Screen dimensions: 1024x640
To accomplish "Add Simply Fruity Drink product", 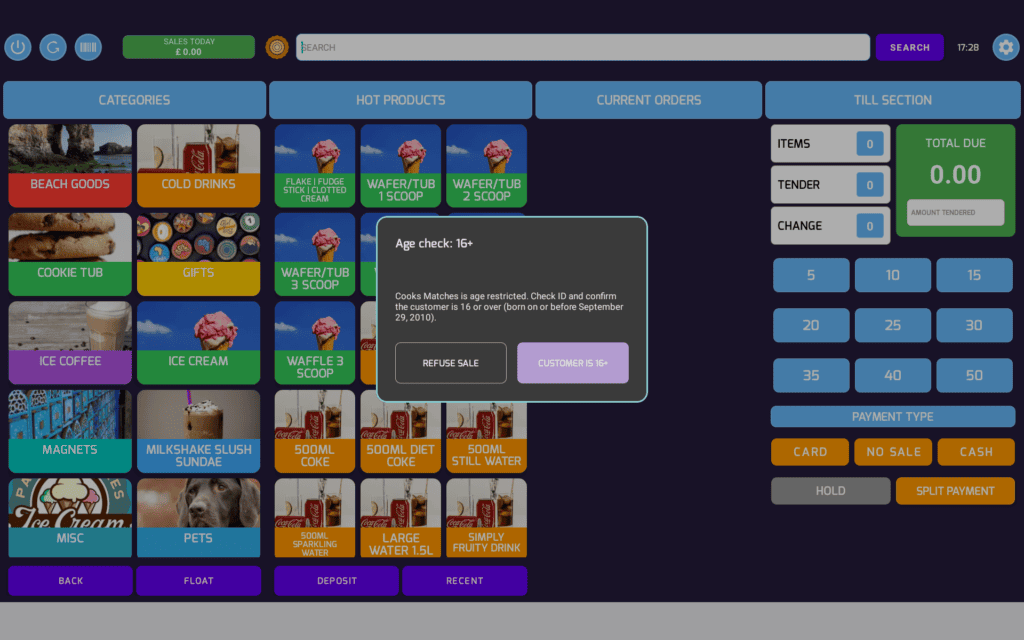I will (x=487, y=518).
